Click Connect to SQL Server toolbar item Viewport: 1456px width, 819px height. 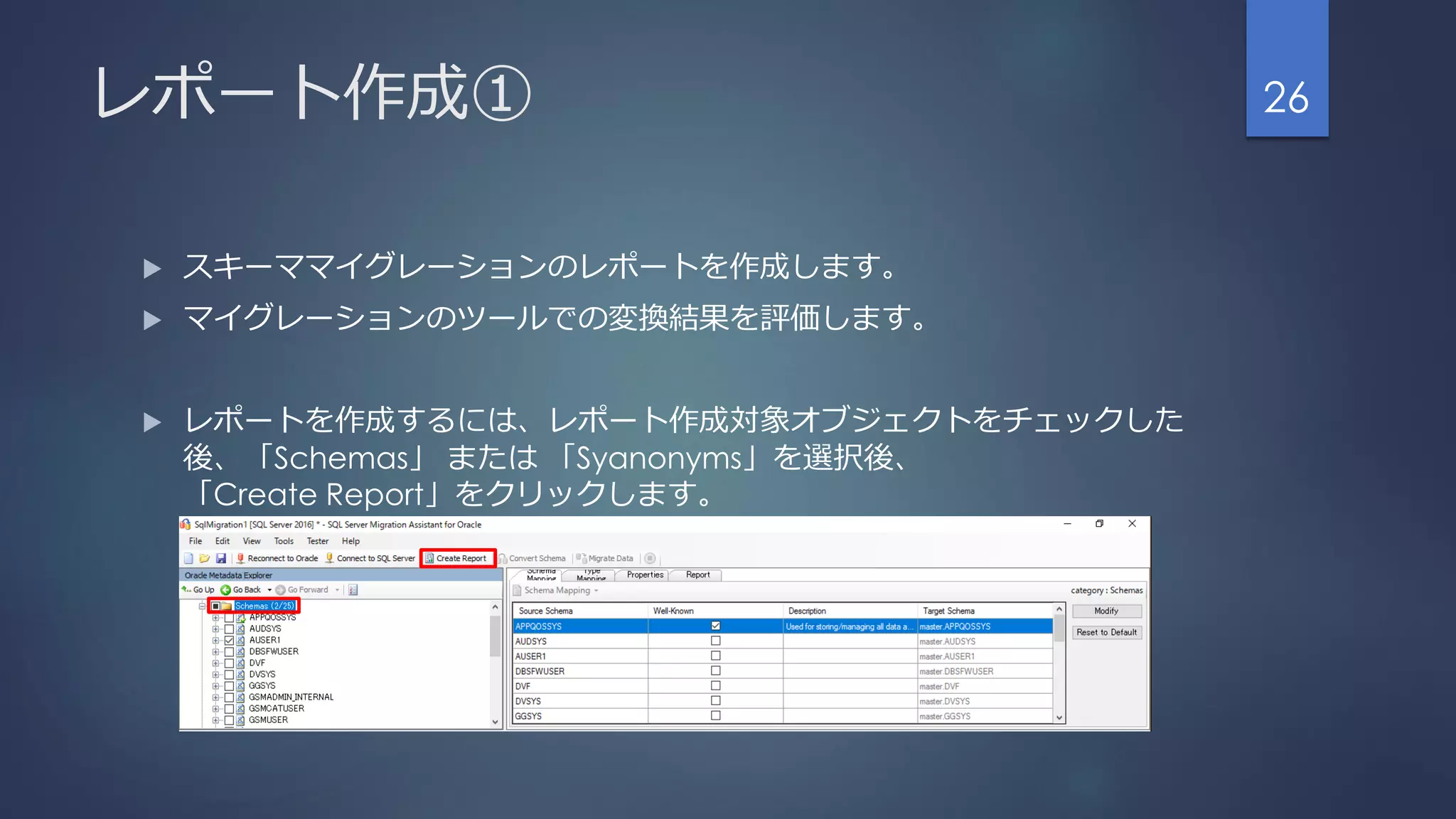tap(370, 558)
